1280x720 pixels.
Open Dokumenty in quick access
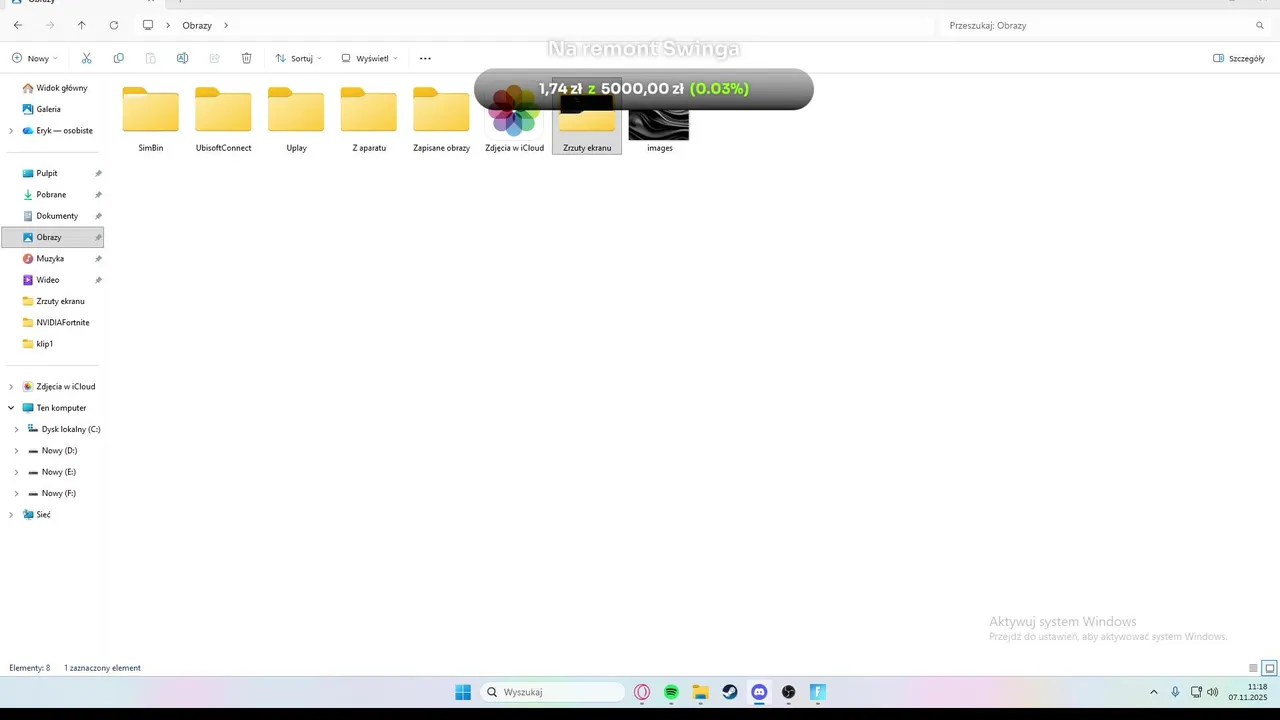pos(52,216)
